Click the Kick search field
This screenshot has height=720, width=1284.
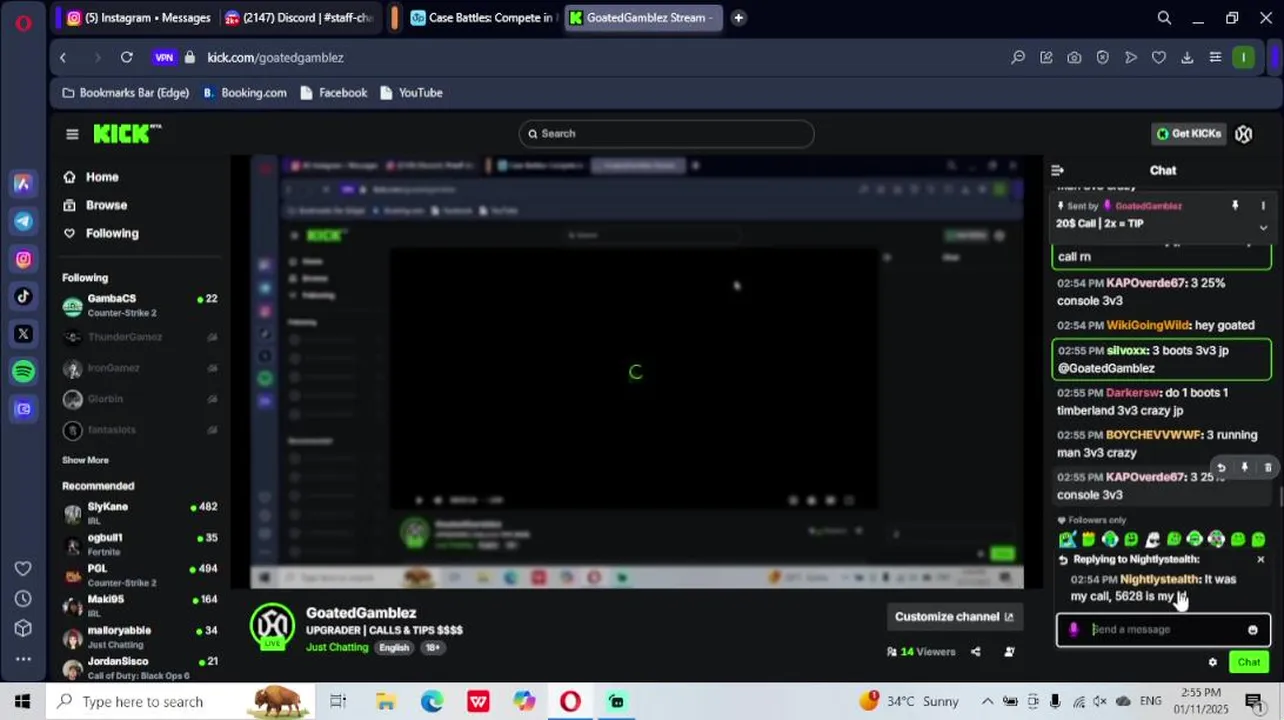[x=666, y=133]
